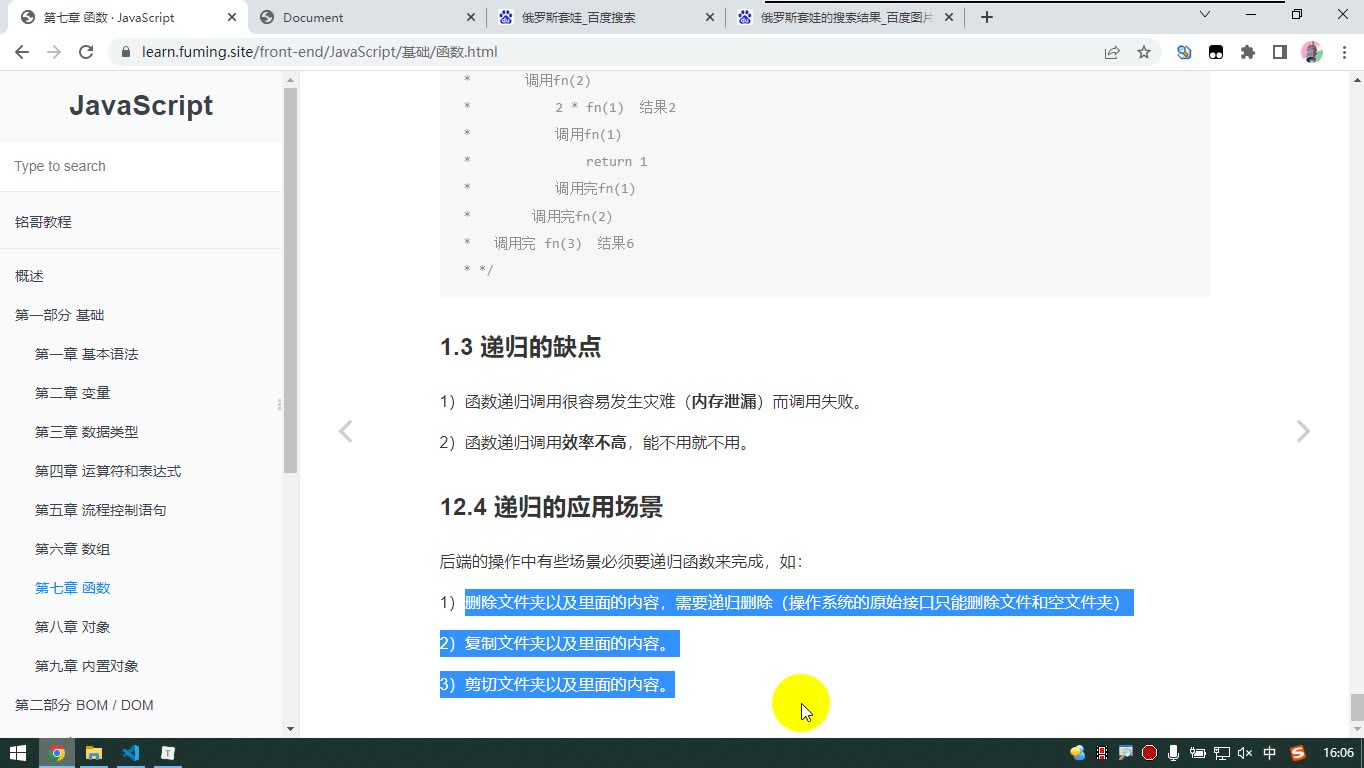Click the JavaScript title in the sidebar
Screen dimensions: 1364x768
pyautogui.click(x=141, y=105)
